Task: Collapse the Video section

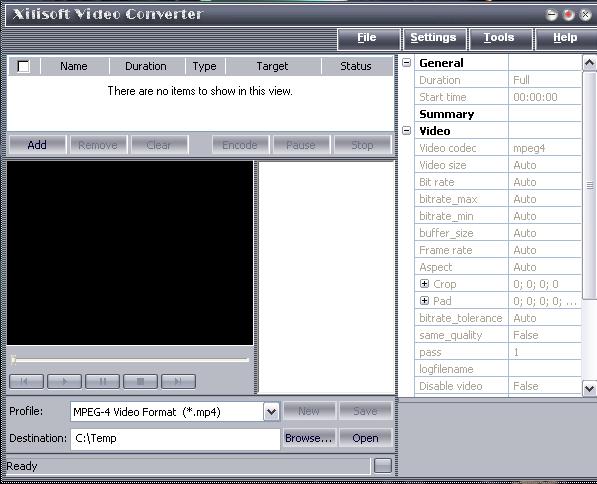Action: pyautogui.click(x=407, y=131)
